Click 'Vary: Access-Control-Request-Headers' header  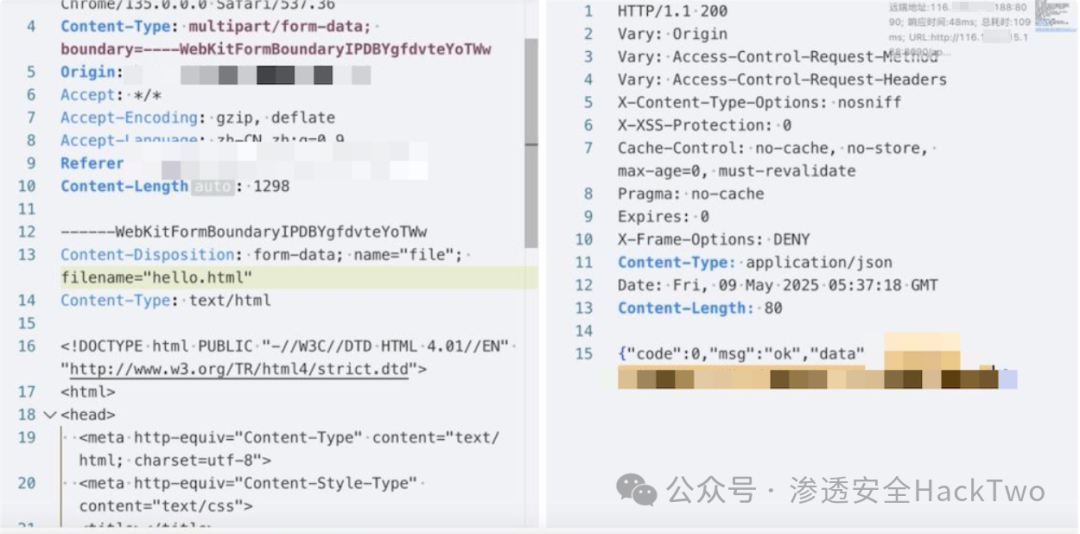(782, 79)
